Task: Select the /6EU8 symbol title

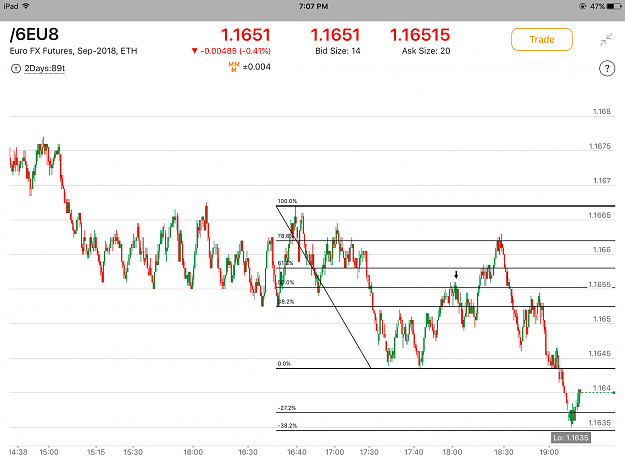Action: tap(34, 35)
